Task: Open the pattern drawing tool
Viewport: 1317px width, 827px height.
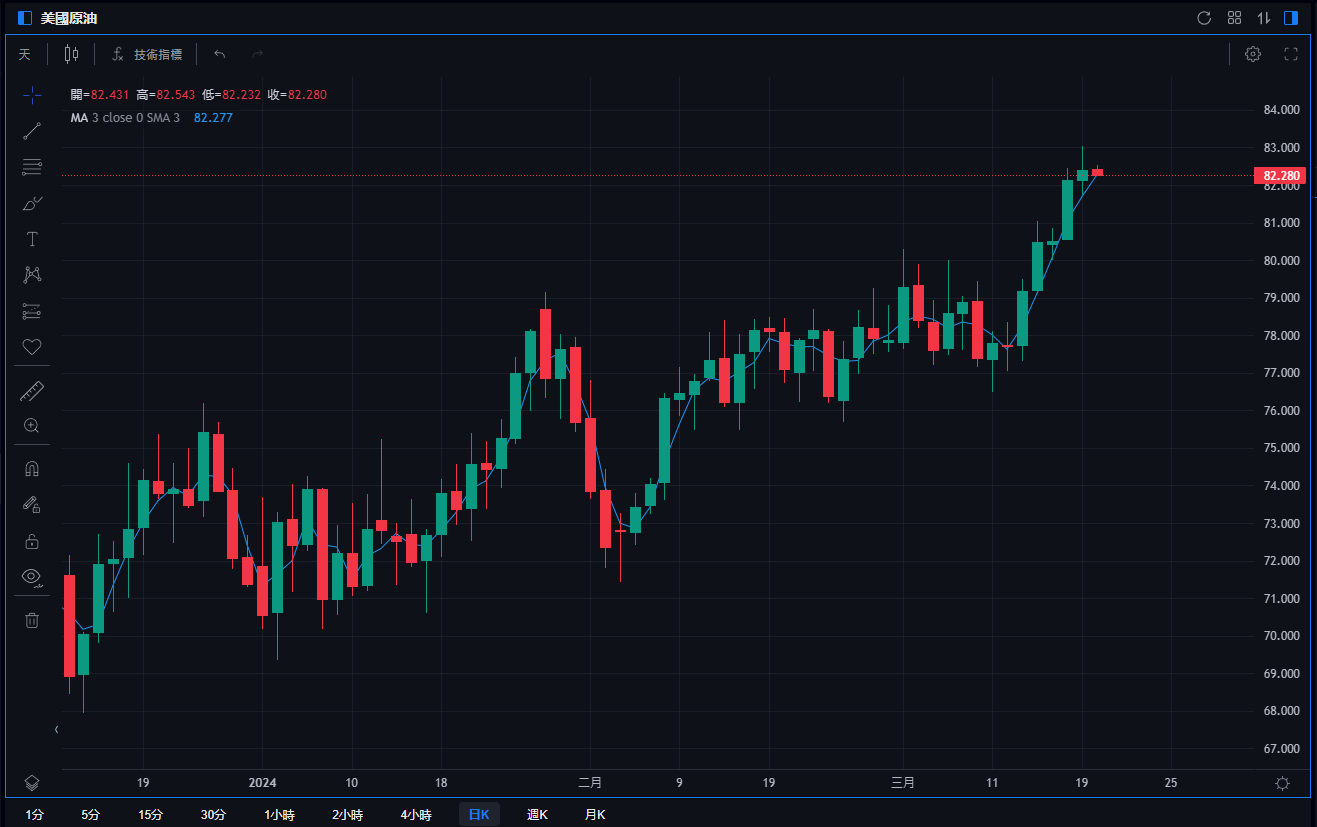Action: pos(32,275)
